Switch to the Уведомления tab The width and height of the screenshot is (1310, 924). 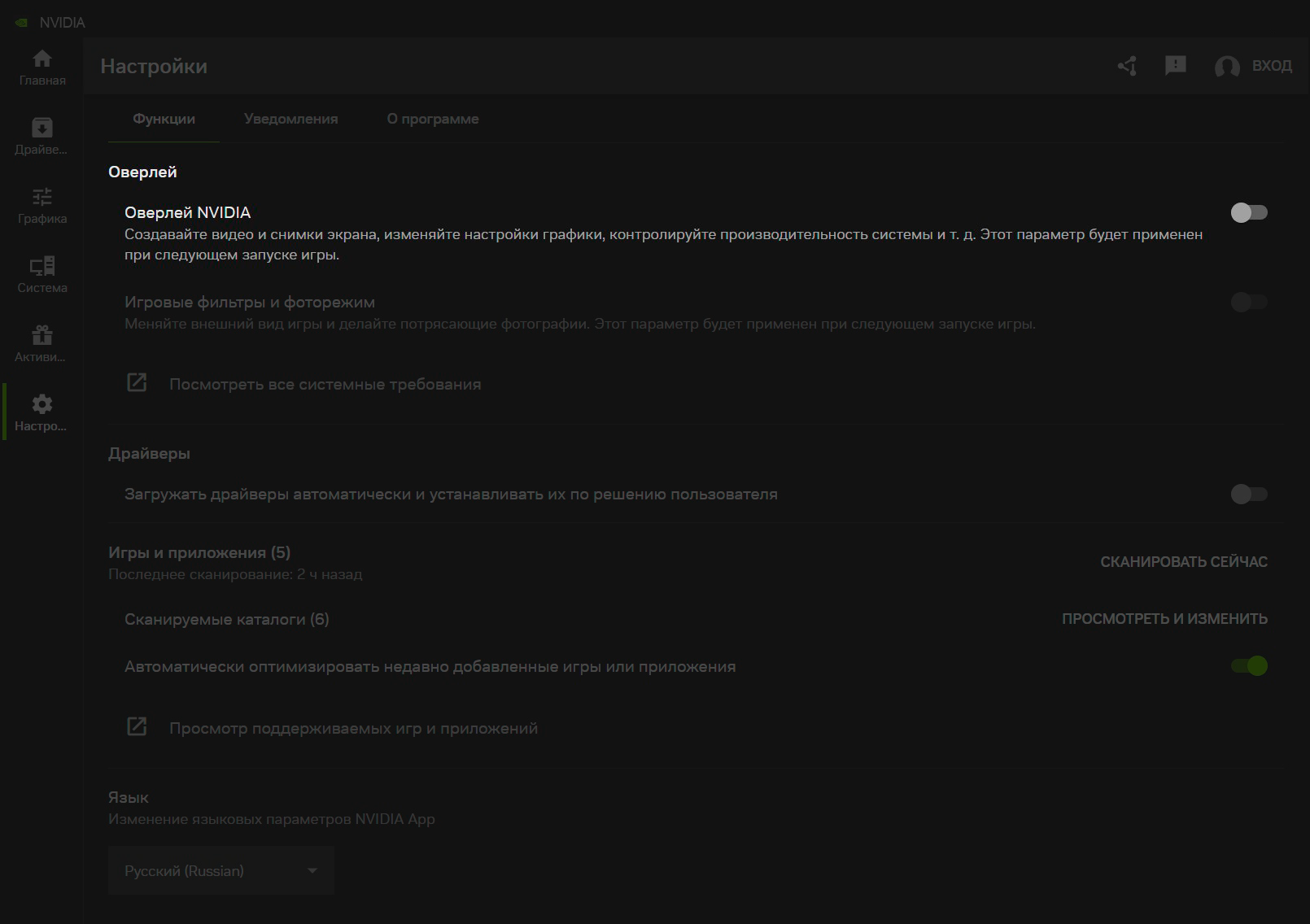click(290, 119)
